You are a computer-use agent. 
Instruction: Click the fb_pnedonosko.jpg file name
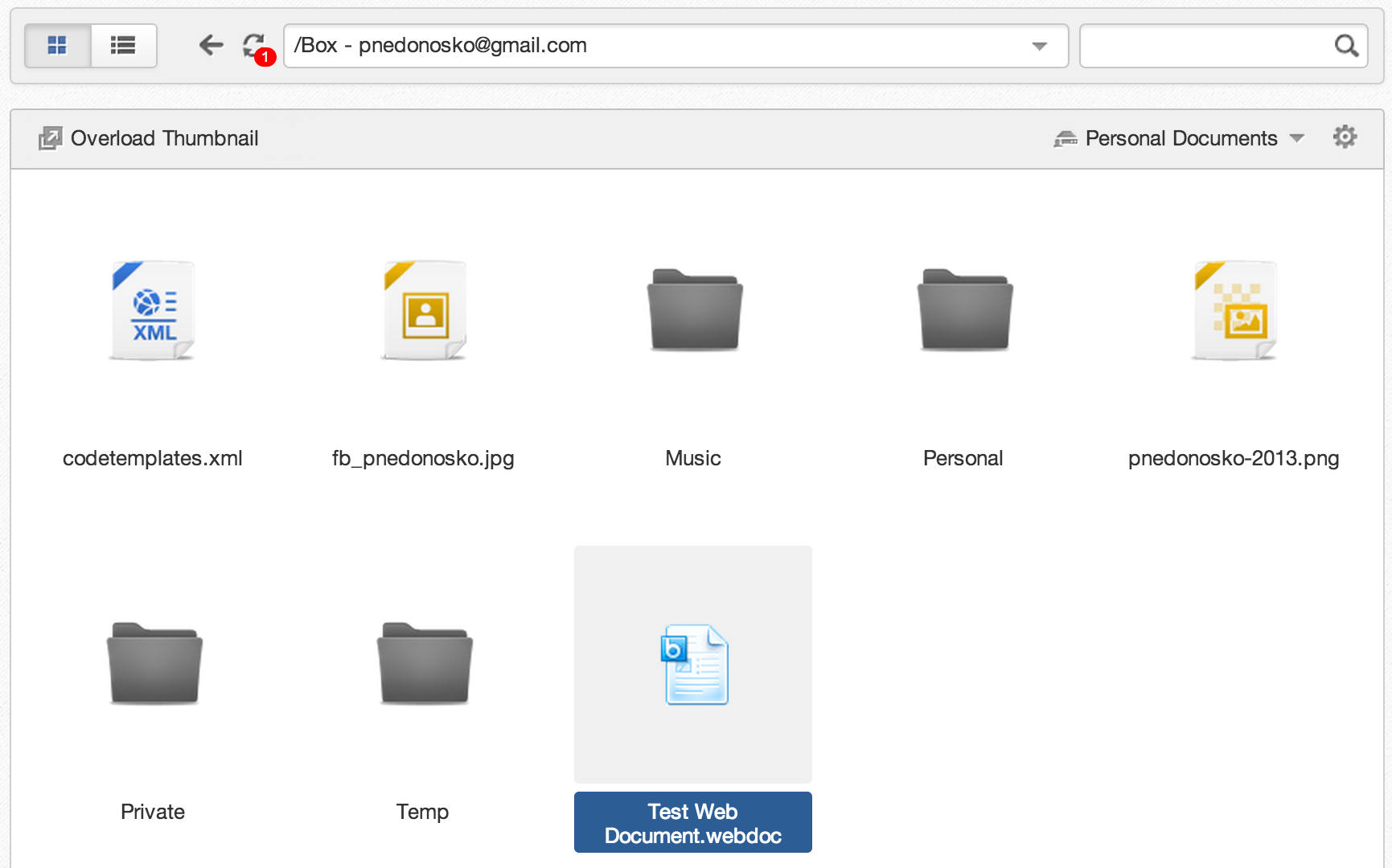(x=423, y=458)
